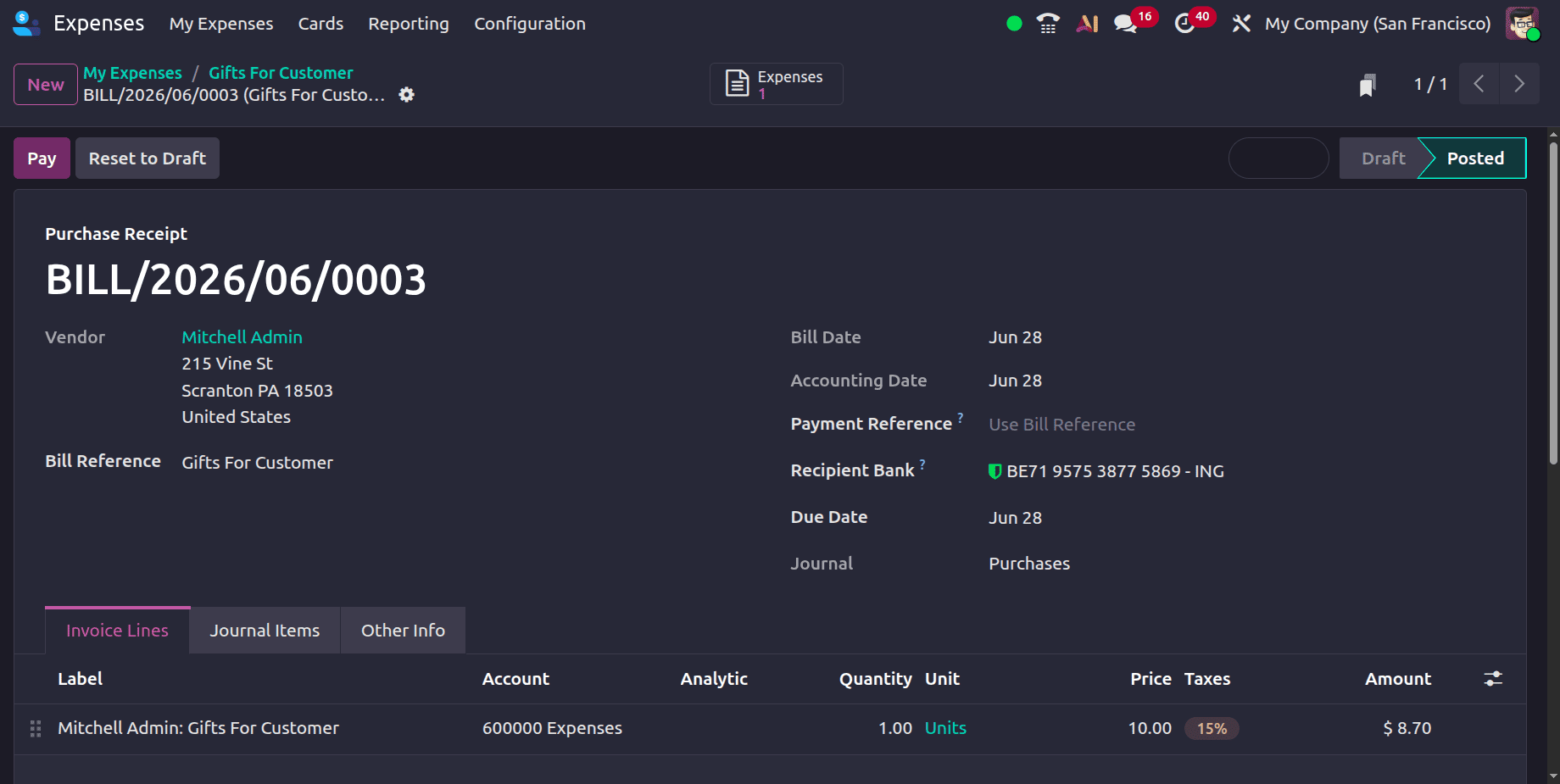
Task: Click the Journal value Purchases
Action: pyautogui.click(x=1029, y=564)
